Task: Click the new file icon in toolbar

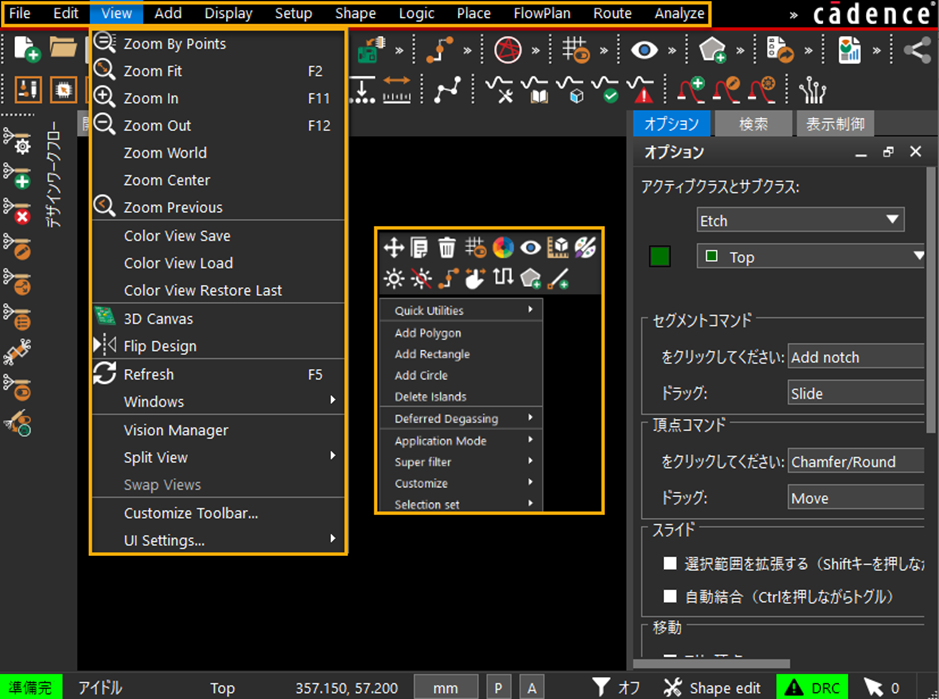Action: point(27,49)
